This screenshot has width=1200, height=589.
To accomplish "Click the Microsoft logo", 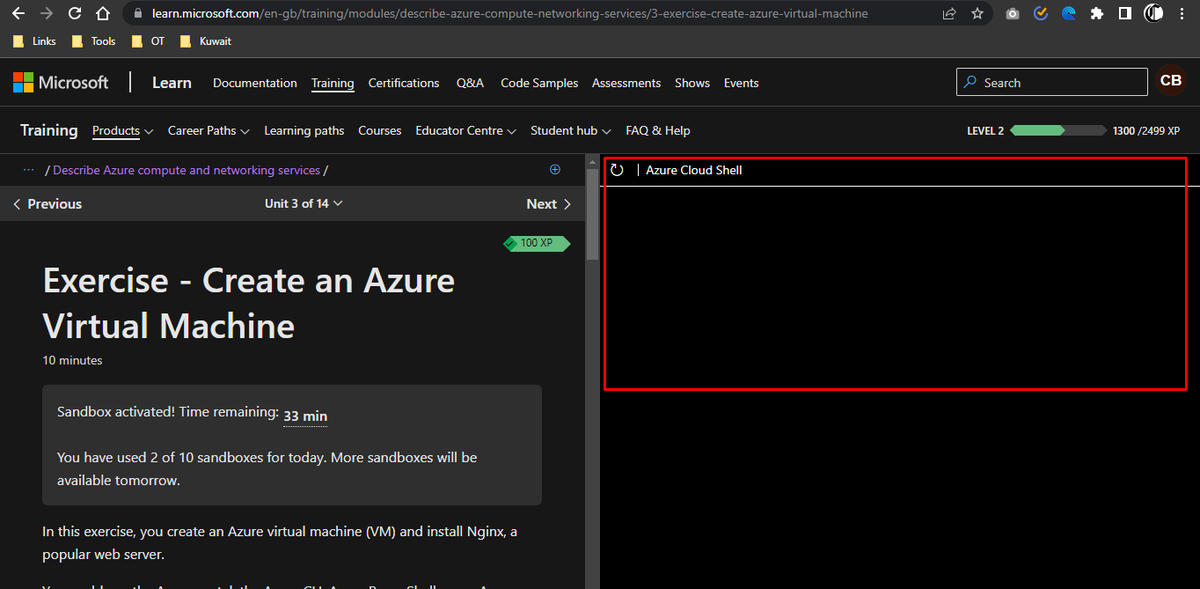I will click(61, 83).
